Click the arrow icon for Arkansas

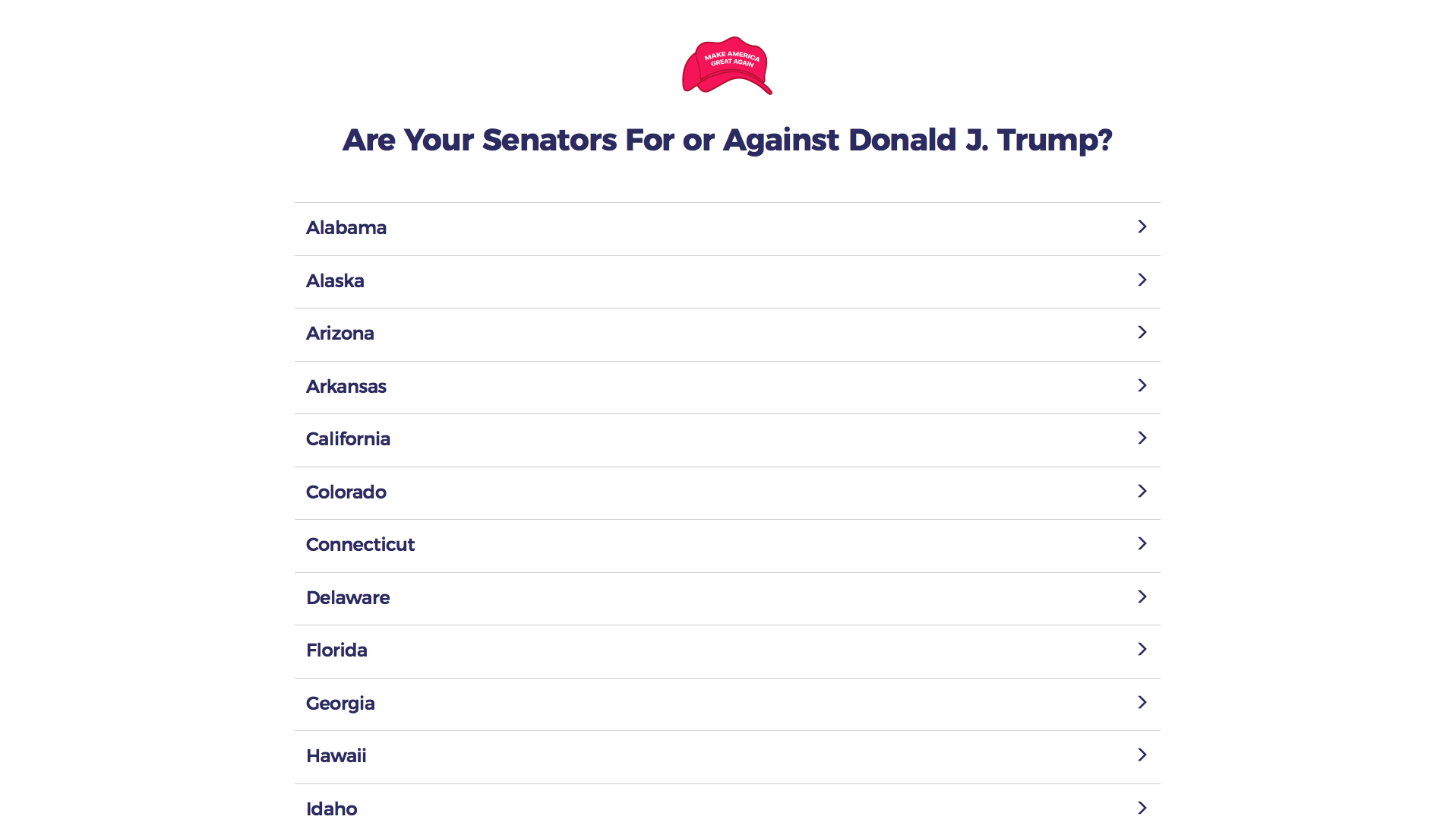coord(1142,385)
